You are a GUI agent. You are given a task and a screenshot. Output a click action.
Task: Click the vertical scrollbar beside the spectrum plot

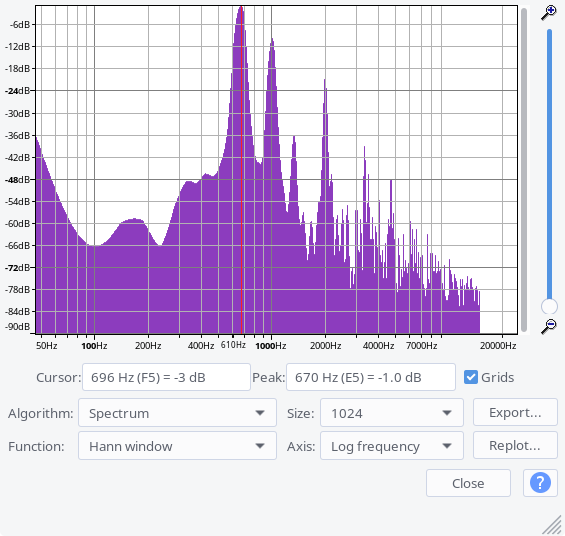tap(524, 169)
